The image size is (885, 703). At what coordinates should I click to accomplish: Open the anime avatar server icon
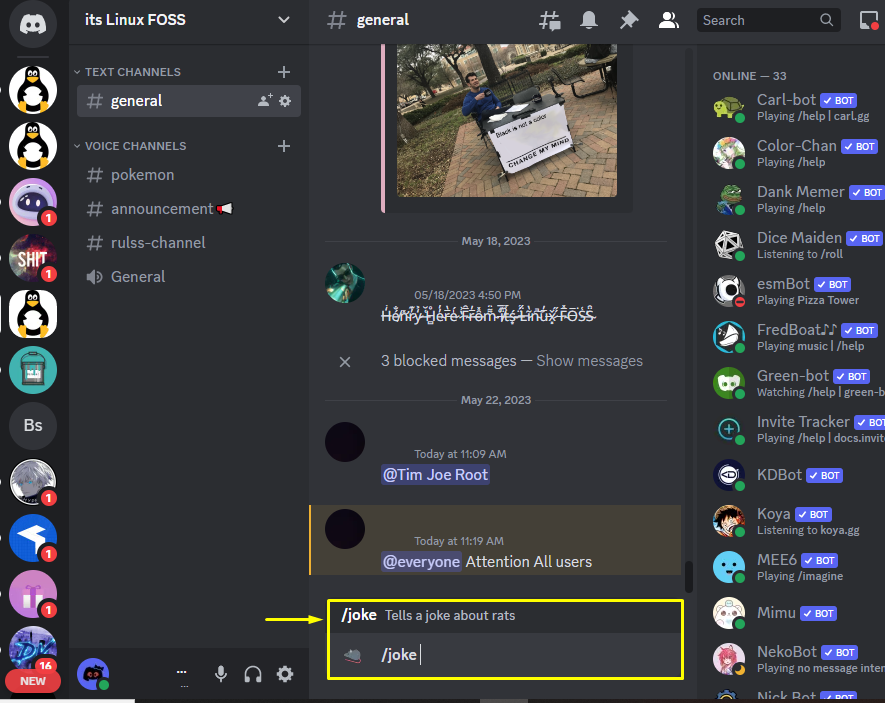33,482
